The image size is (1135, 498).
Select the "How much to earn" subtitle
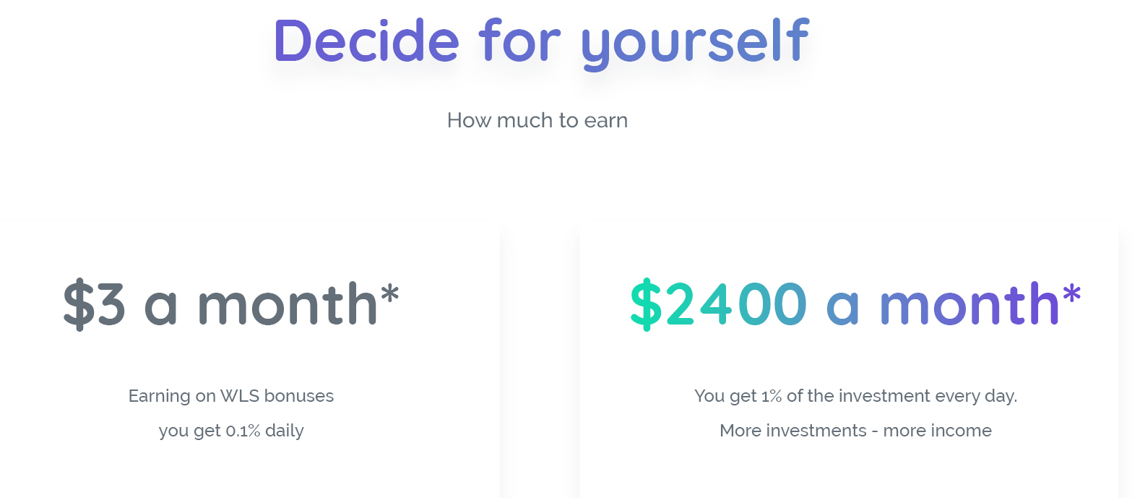coord(537,120)
